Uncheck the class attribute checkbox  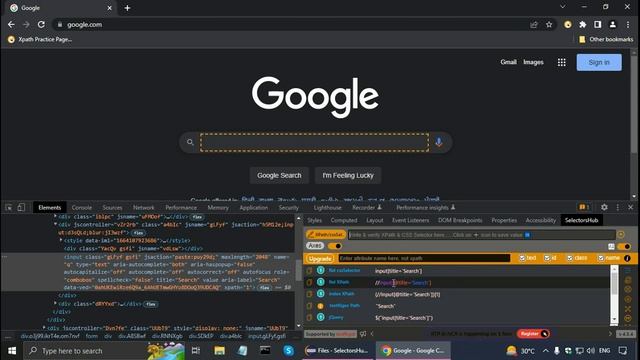click(570, 258)
